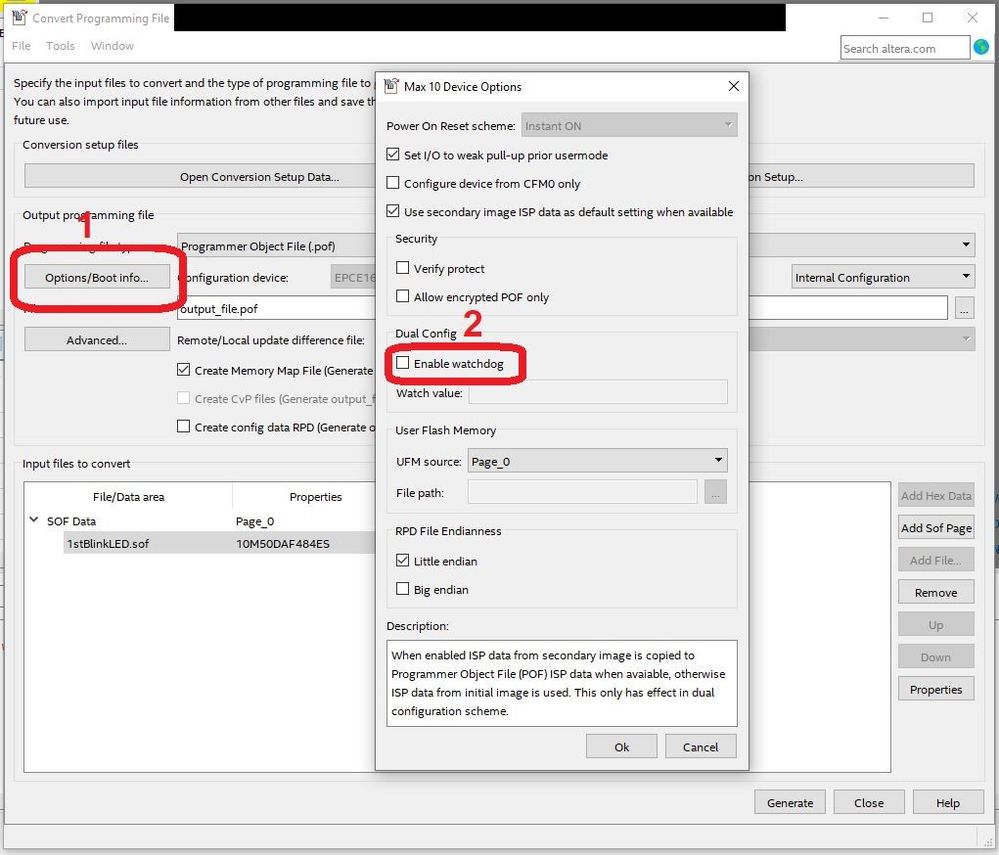Click the Watch value input field

pyautogui.click(x=598, y=392)
